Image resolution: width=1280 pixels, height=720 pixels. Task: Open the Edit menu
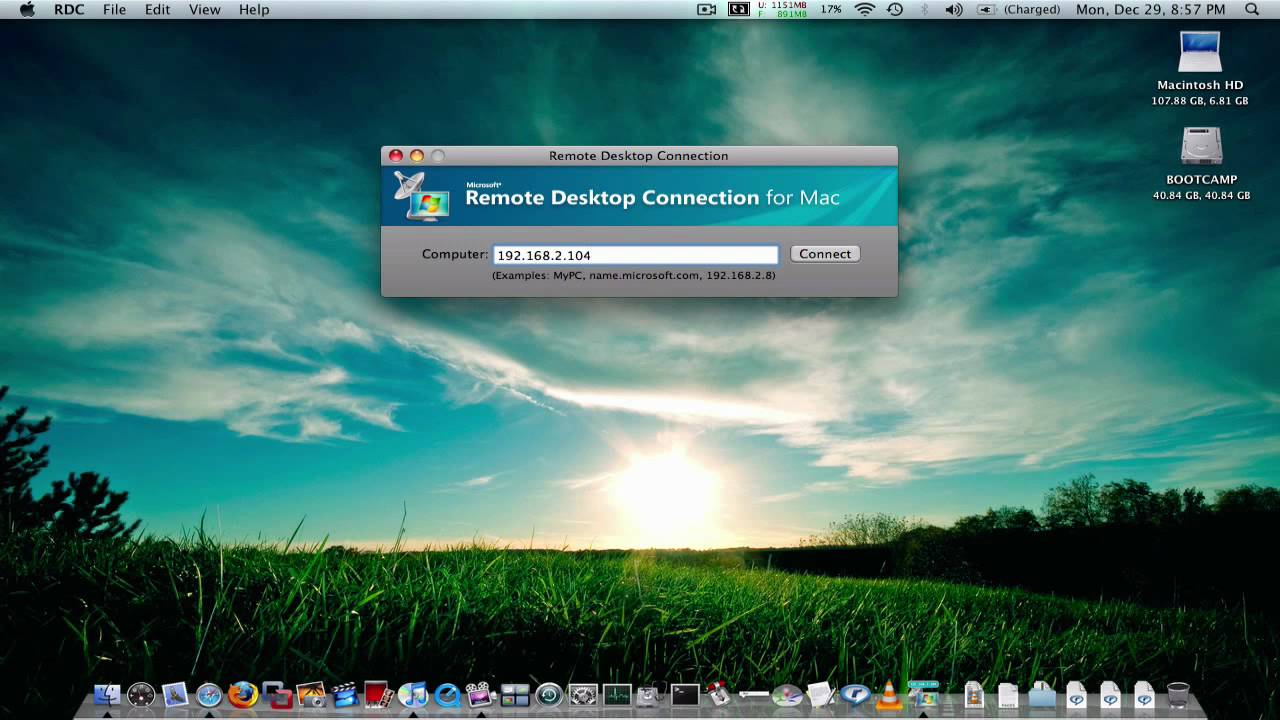pyautogui.click(x=157, y=9)
